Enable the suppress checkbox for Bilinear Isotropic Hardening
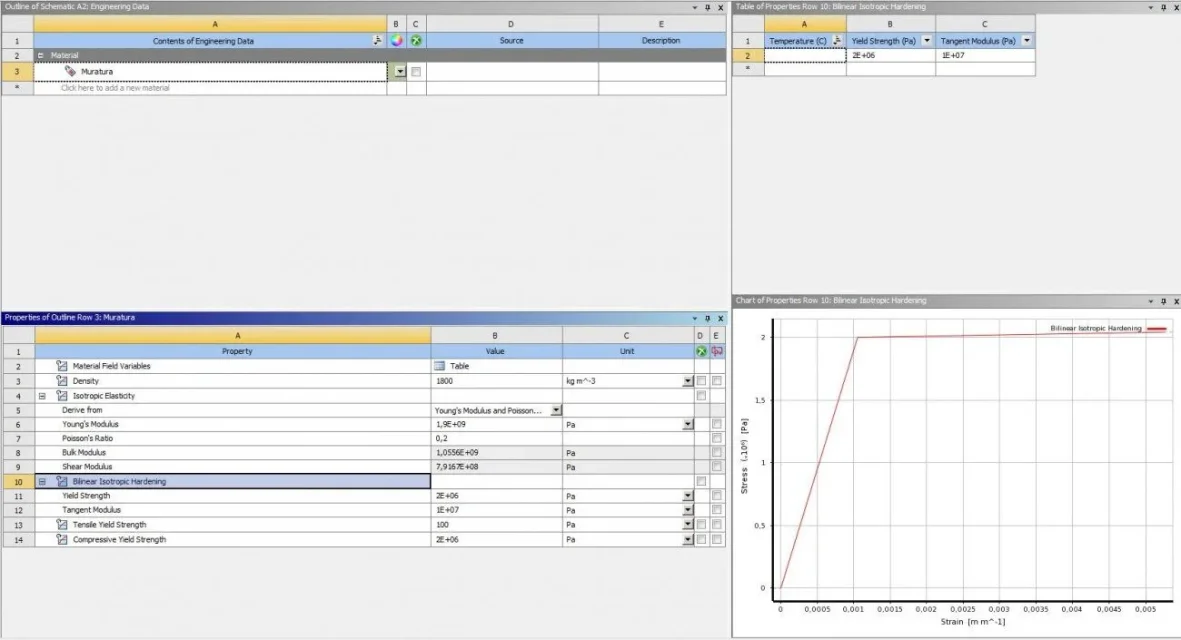Image resolution: width=1181 pixels, height=640 pixels. (700, 482)
